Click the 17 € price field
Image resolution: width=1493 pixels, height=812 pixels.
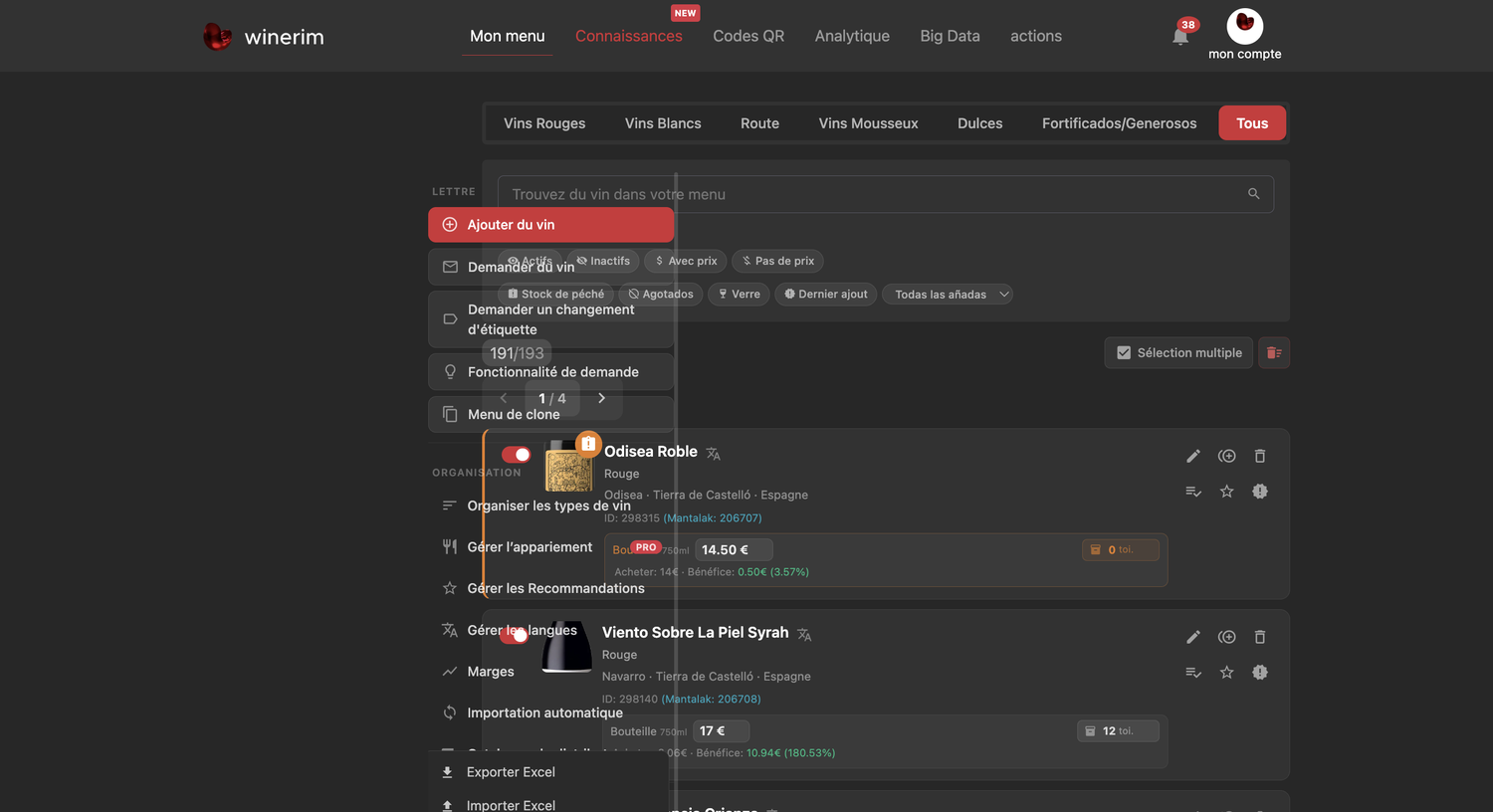coord(721,730)
